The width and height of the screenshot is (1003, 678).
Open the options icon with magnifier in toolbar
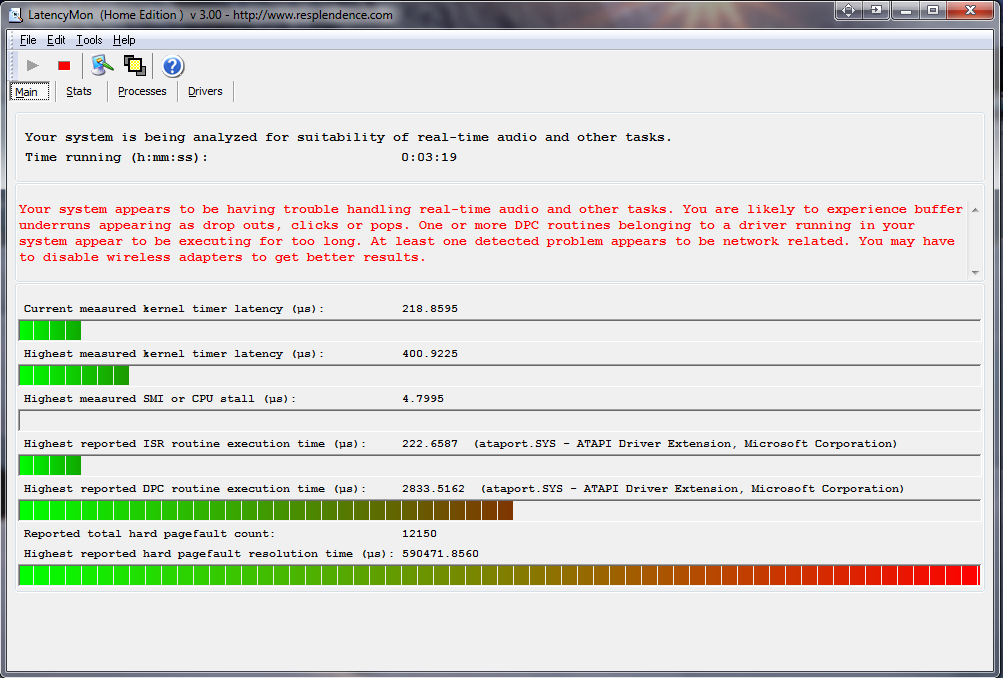coord(102,66)
